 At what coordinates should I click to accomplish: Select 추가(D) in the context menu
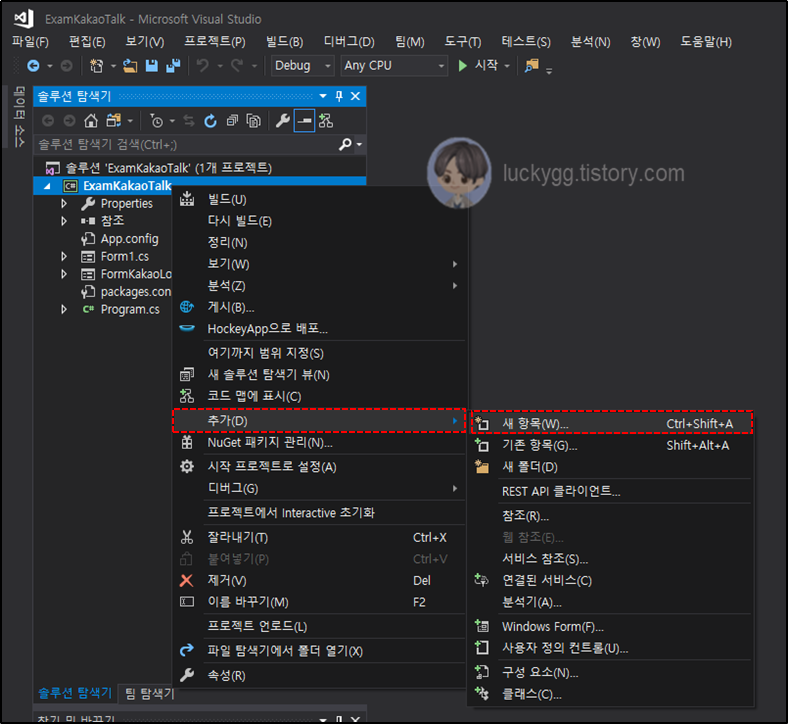point(319,421)
